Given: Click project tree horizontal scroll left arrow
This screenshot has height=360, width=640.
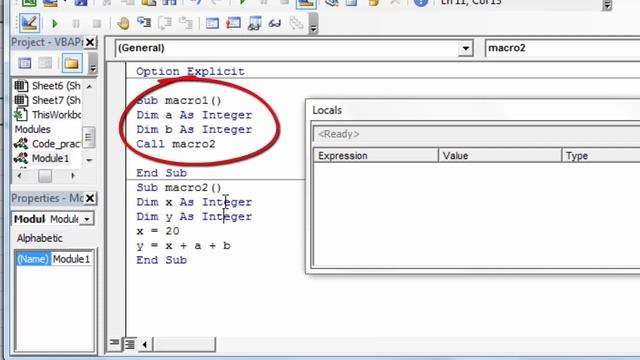Looking at the screenshot, I should pyautogui.click(x=20, y=176).
